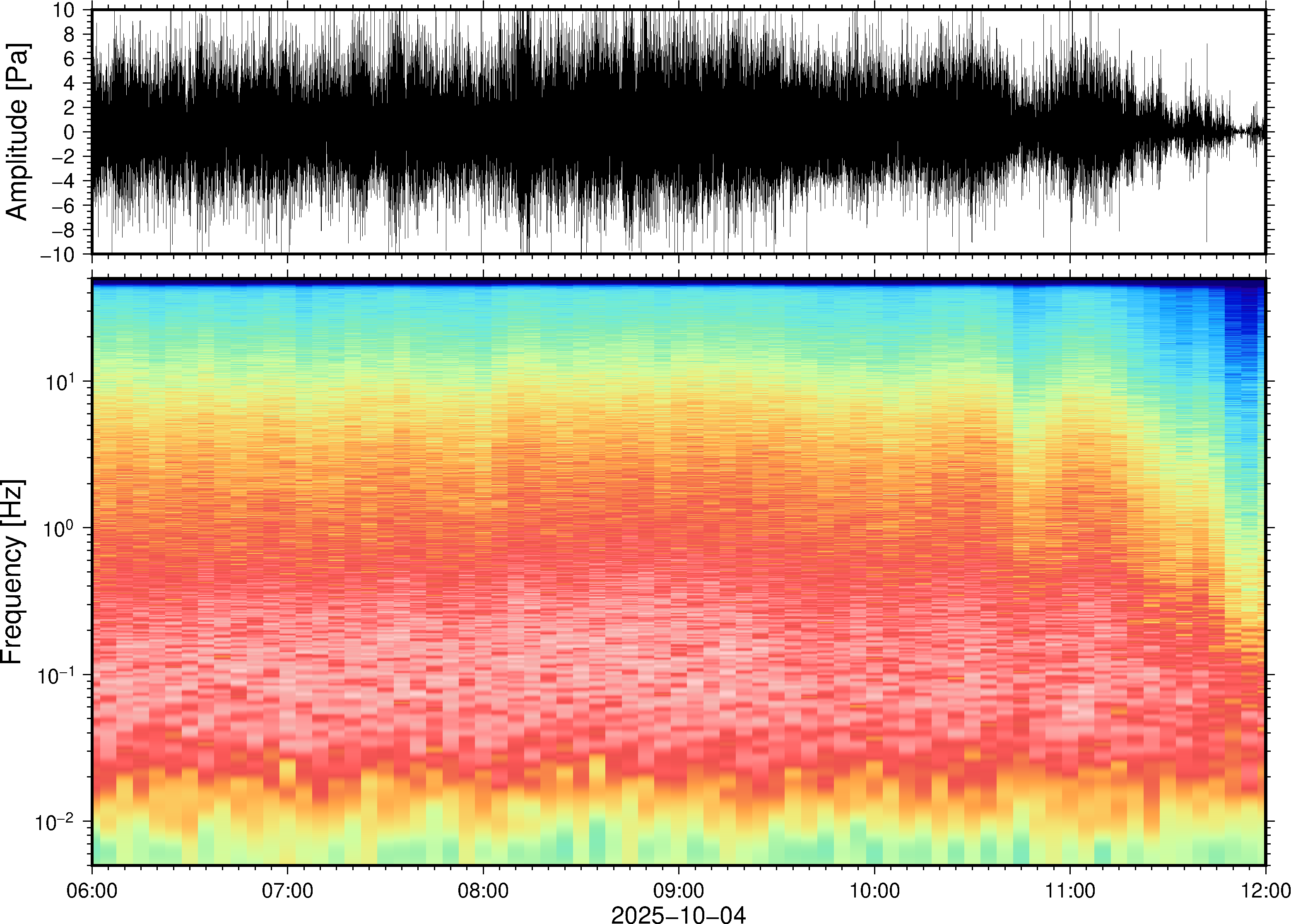Click the 6 tick on amplitude axis
The width and height of the screenshot is (1291, 924).
70,59
